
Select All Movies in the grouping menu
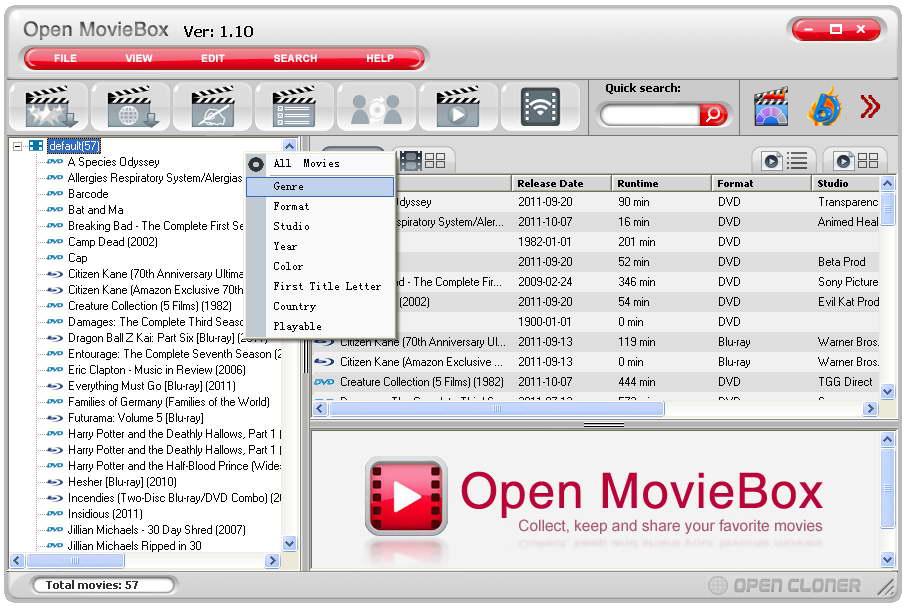click(320, 163)
